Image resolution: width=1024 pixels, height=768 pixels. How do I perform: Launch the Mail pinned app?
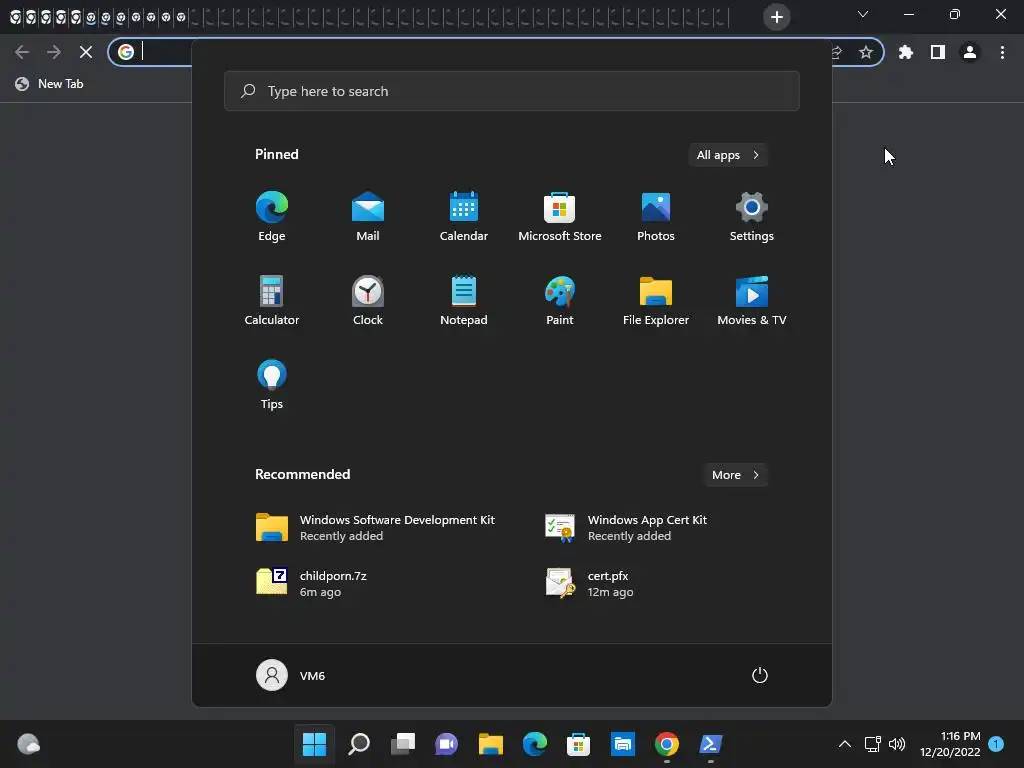point(368,217)
